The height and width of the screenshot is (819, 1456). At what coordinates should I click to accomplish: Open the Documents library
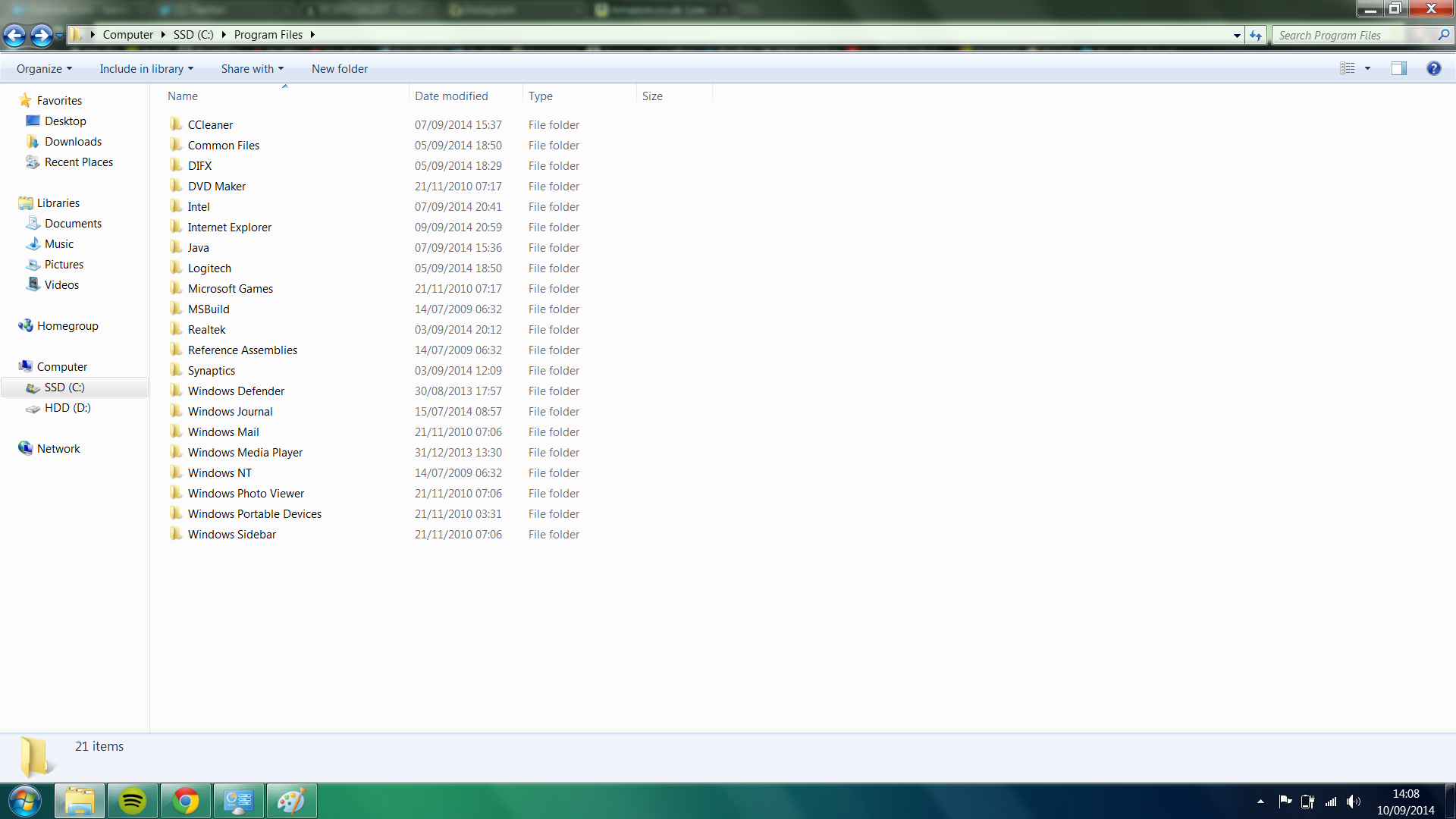(64, 224)
